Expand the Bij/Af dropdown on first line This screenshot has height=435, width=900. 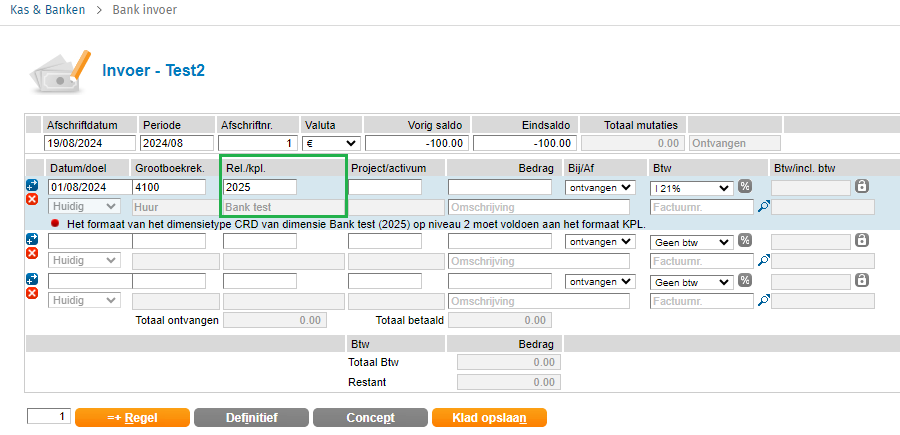pyautogui.click(x=600, y=187)
